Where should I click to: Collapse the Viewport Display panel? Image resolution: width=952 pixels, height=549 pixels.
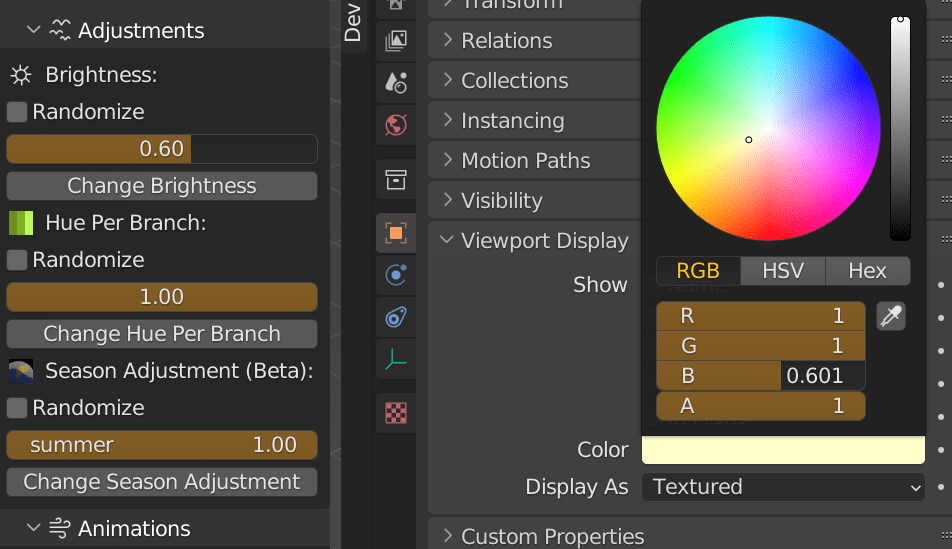pos(447,240)
